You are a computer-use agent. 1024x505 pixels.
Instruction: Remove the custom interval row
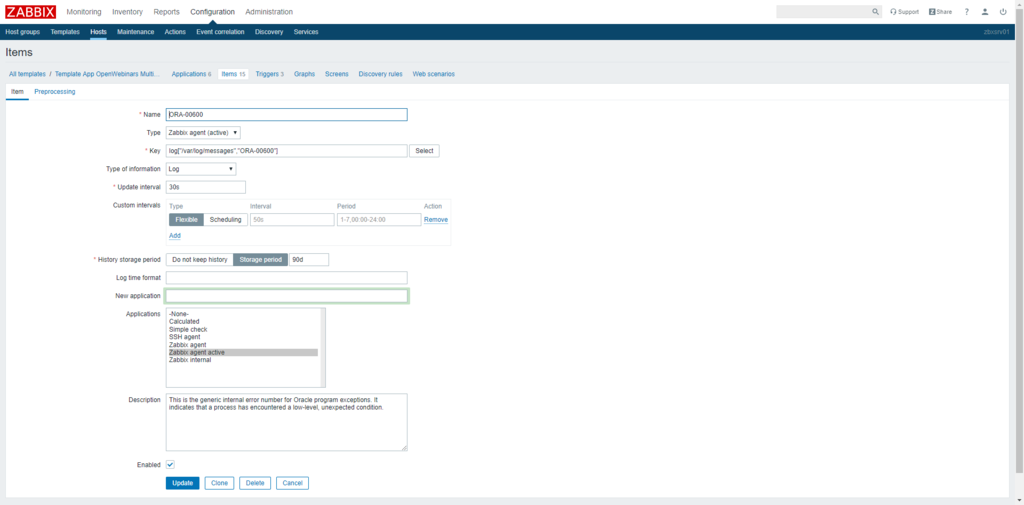pos(435,219)
